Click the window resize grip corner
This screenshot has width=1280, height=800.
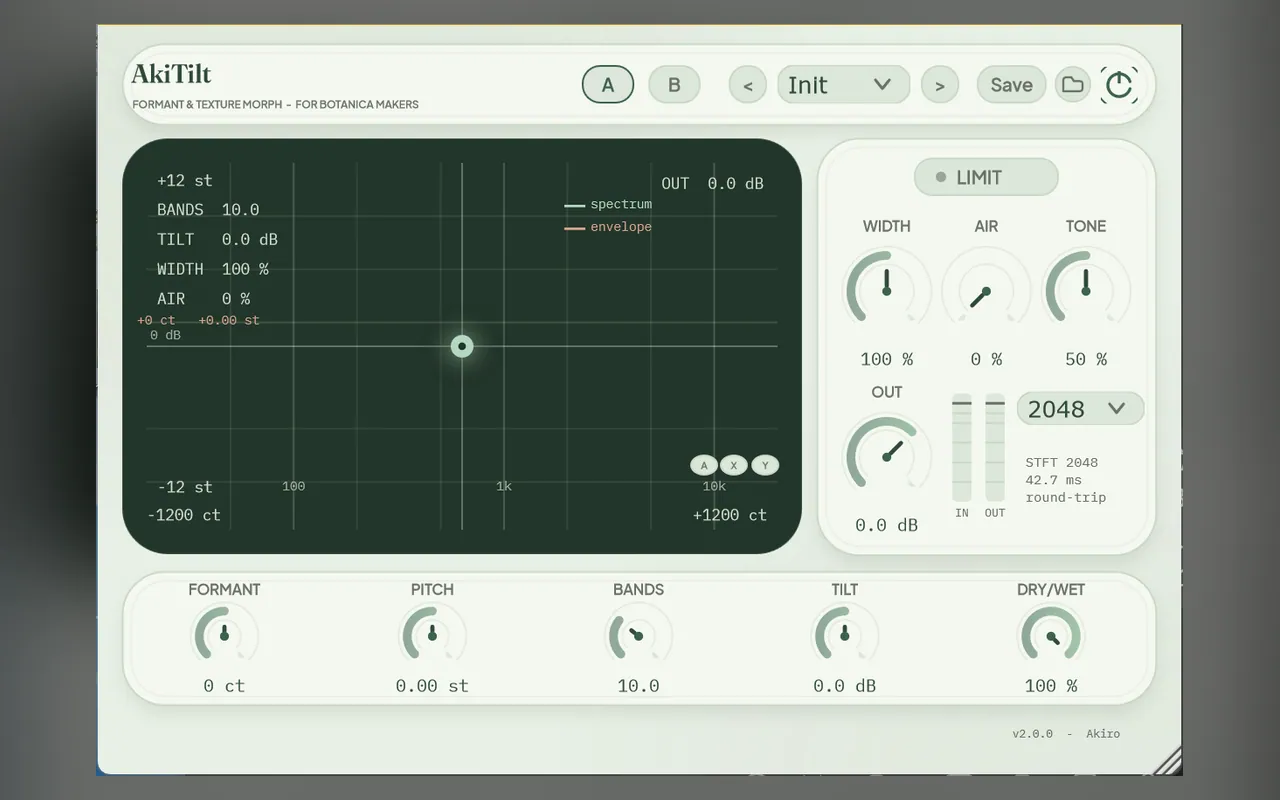pos(1167,760)
